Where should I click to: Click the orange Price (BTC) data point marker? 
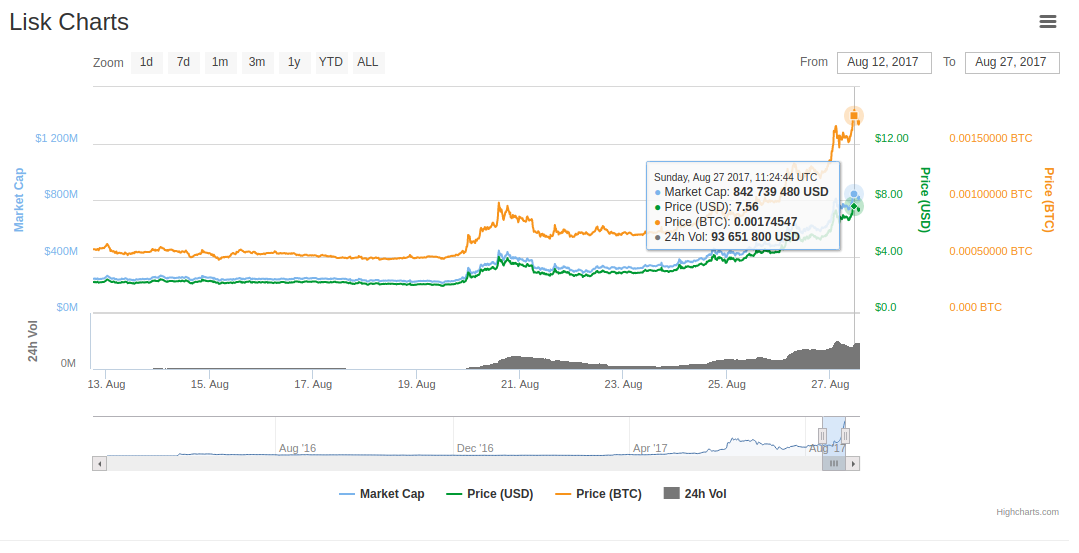pyautogui.click(x=854, y=116)
